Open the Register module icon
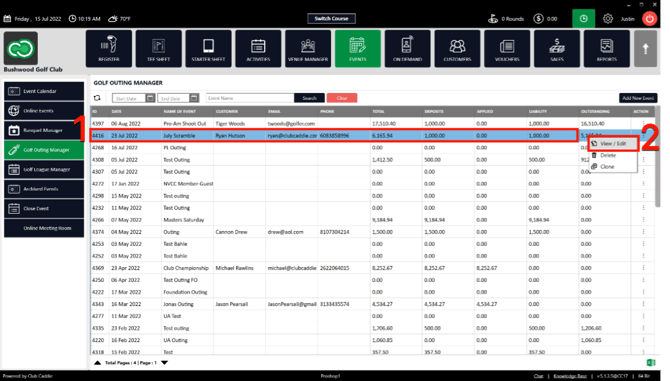The image size is (670, 381). click(109, 48)
